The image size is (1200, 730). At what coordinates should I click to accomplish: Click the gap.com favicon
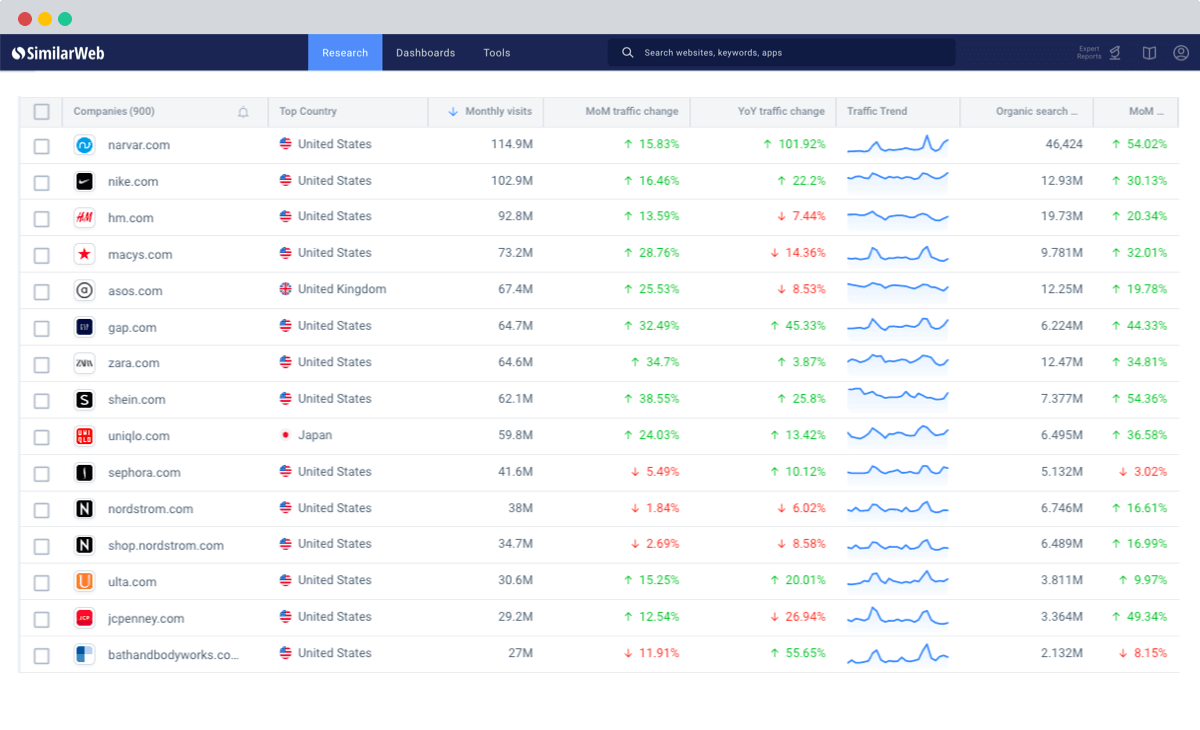[x=85, y=327]
